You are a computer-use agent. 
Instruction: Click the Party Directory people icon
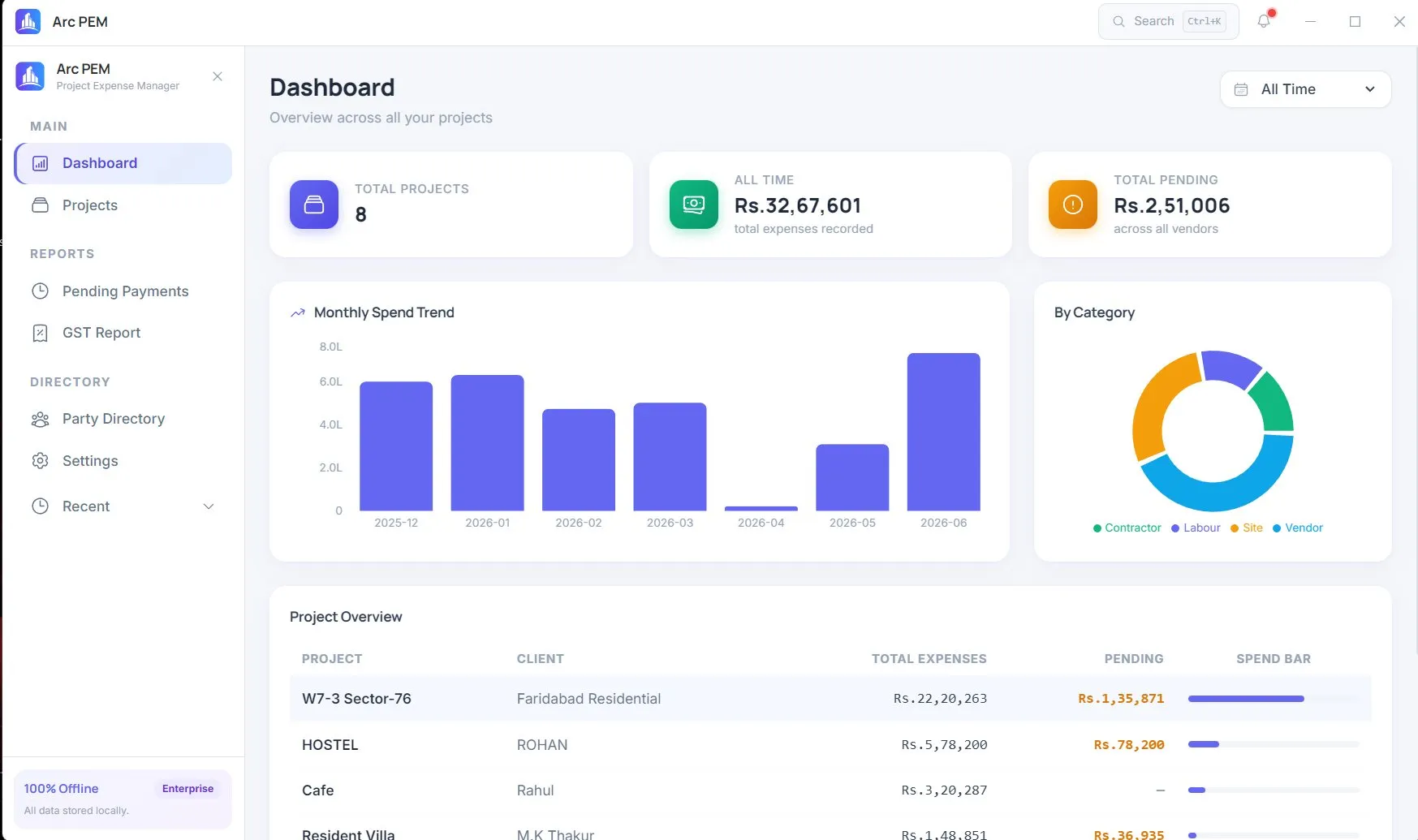[x=40, y=419]
